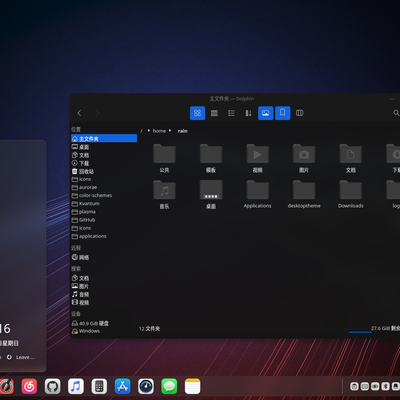Click the root slash in the breadcrumb
The height and width of the screenshot is (400, 400).
(x=141, y=131)
